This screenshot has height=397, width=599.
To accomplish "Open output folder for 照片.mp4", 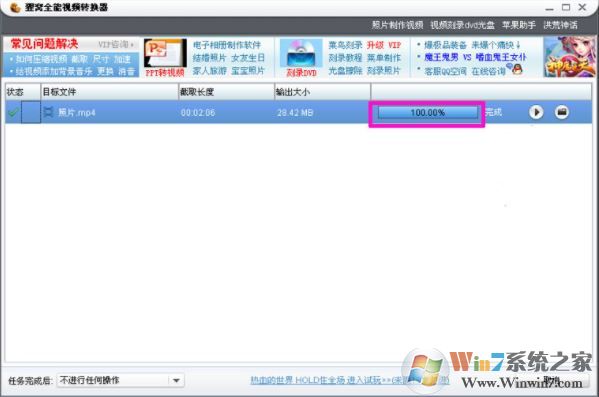I will coord(562,112).
